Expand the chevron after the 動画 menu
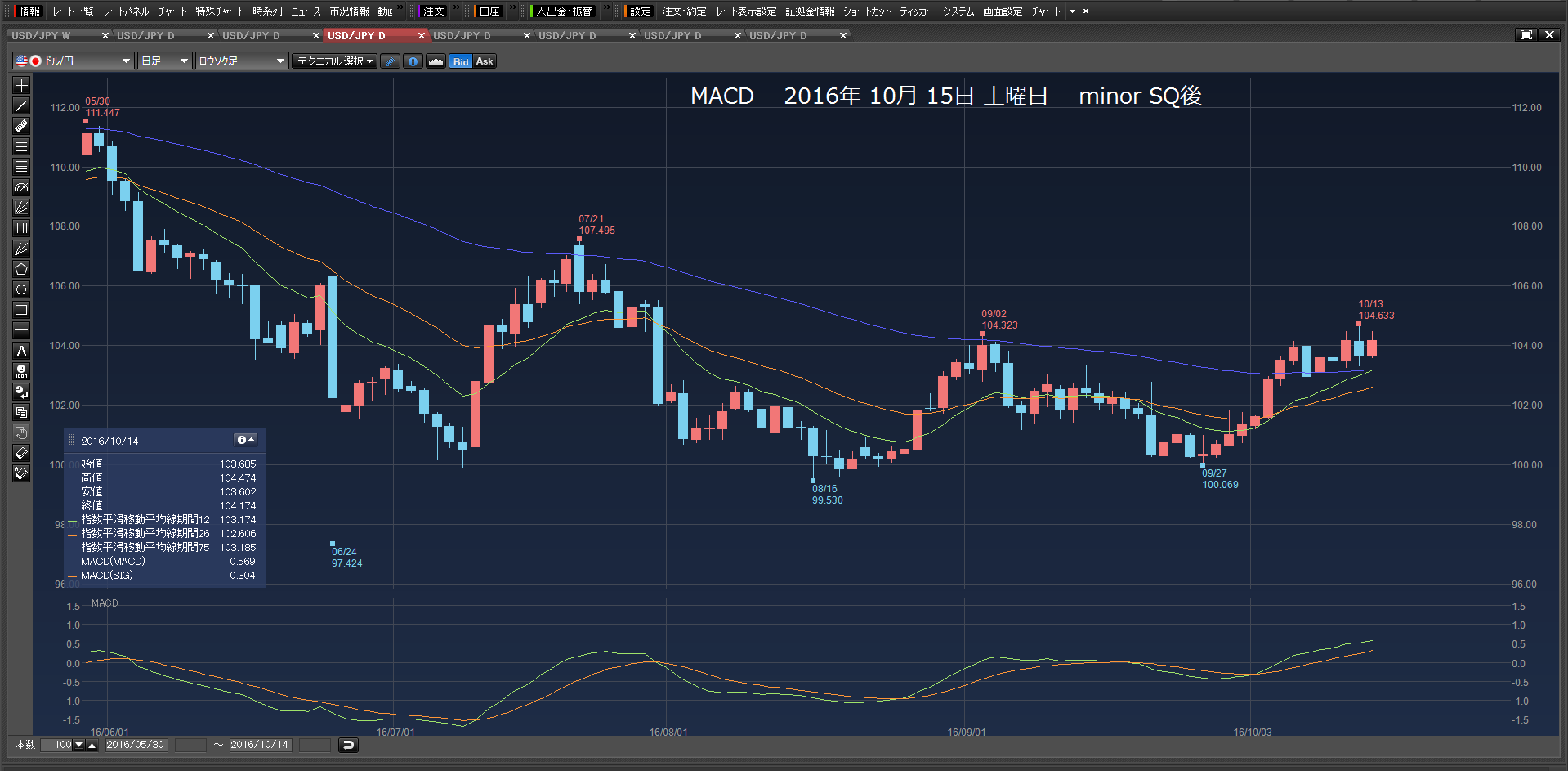The width and height of the screenshot is (1568, 771). pyautogui.click(x=401, y=8)
